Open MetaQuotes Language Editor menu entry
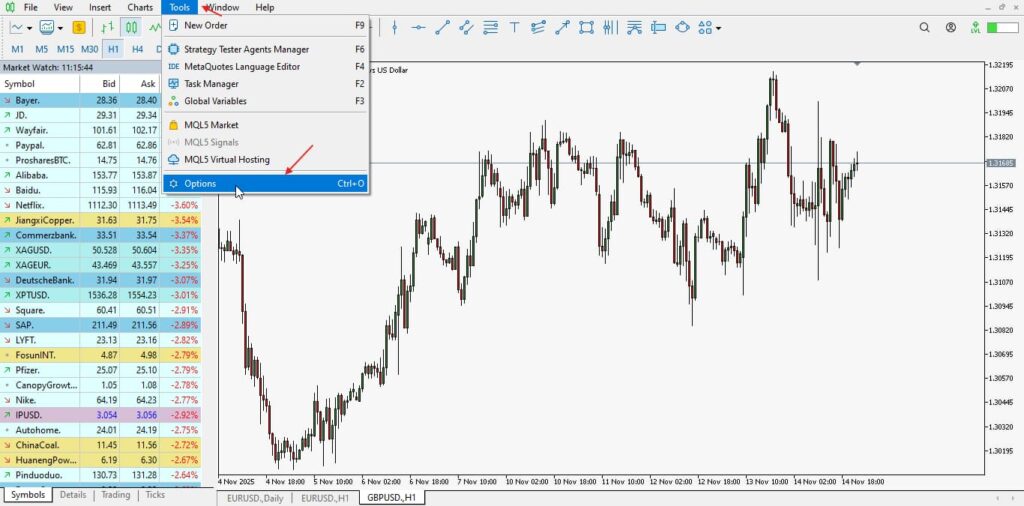Image resolution: width=1024 pixels, height=506 pixels. click(x=242, y=66)
